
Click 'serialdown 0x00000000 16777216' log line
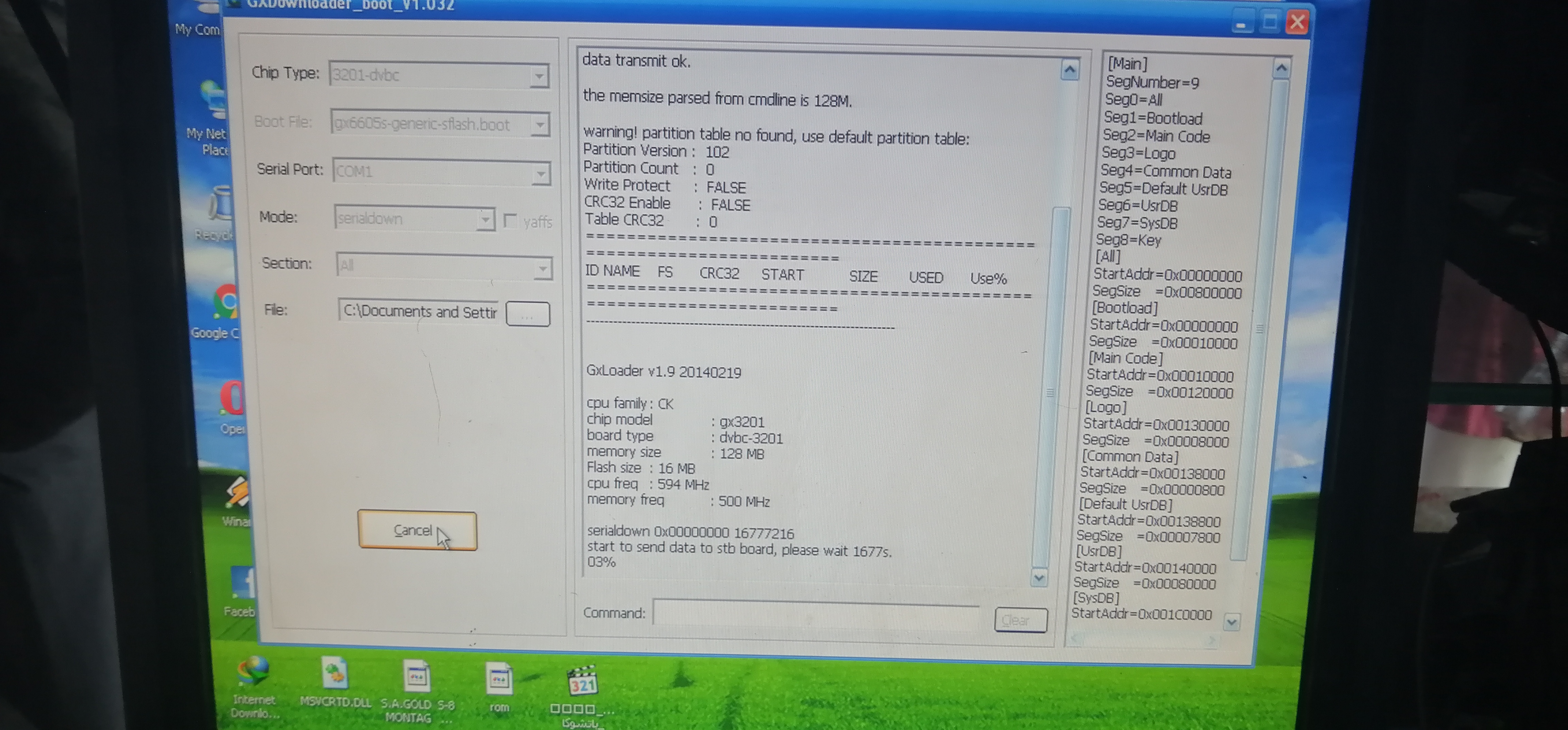pyautogui.click(x=690, y=533)
